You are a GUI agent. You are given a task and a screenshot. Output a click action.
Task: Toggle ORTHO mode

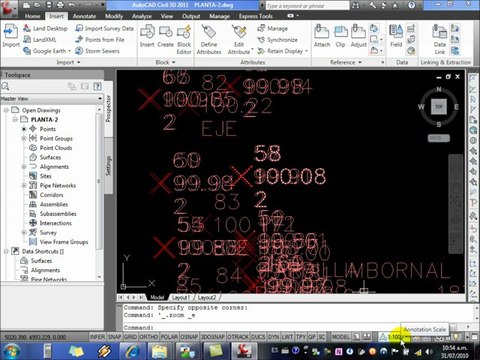click(149, 337)
